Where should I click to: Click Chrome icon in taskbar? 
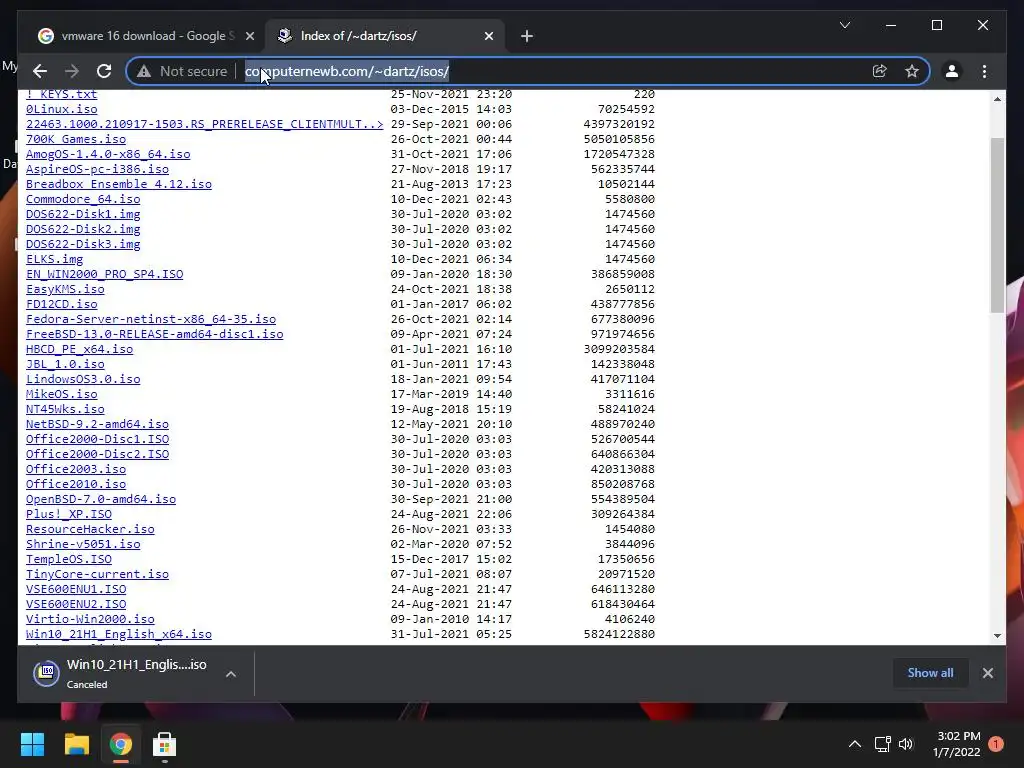coord(120,744)
